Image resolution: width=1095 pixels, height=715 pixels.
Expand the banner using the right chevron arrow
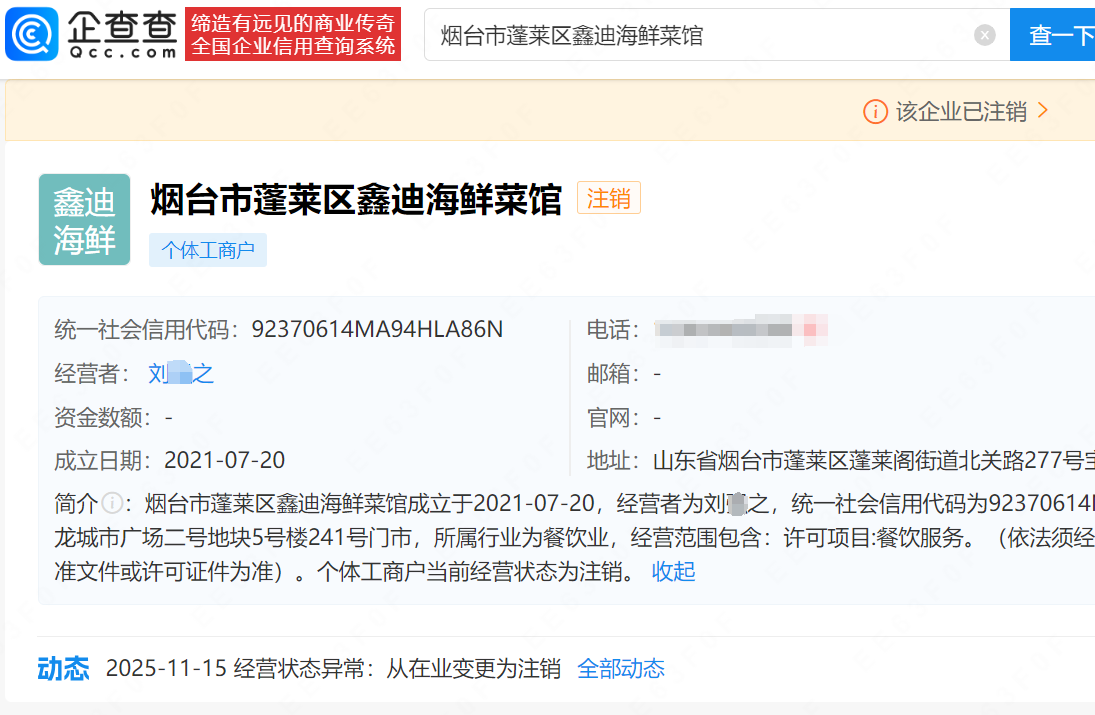click(x=1043, y=111)
